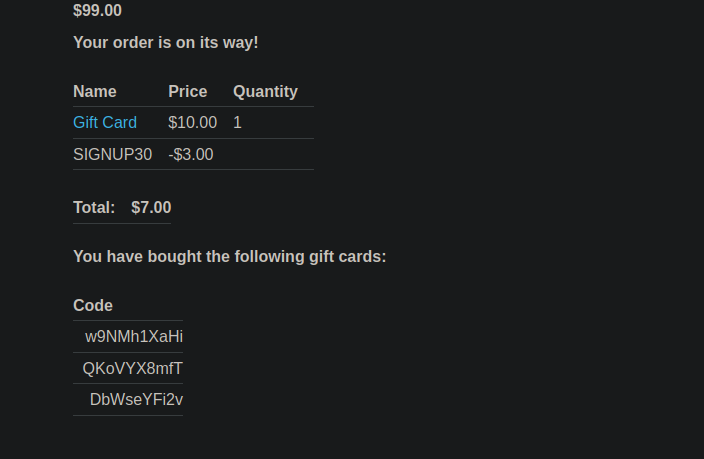Viewport: 704px width, 459px height.
Task: Click the Total: label
Action: 94,207
